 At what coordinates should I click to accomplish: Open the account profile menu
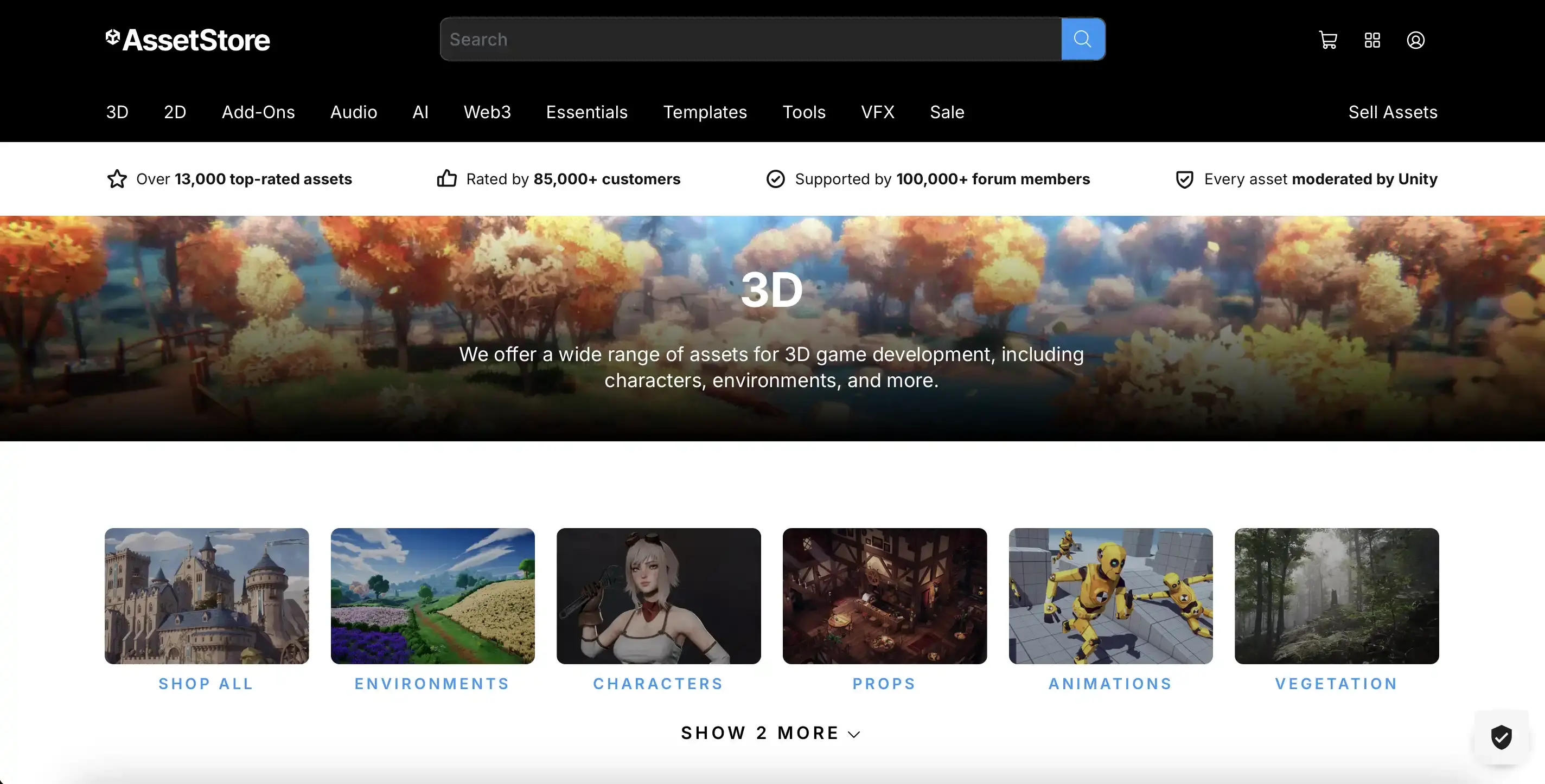[1415, 40]
